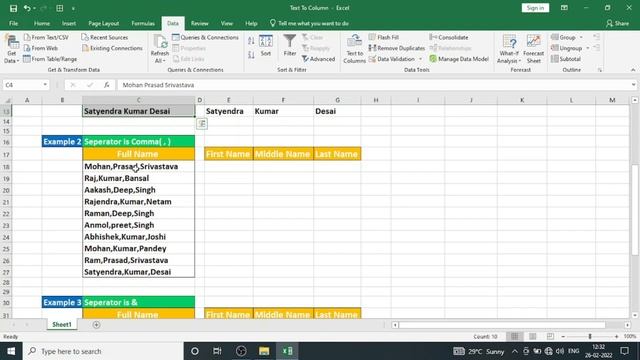
Task: Switch to Page Layout tab
Action: [104, 23]
